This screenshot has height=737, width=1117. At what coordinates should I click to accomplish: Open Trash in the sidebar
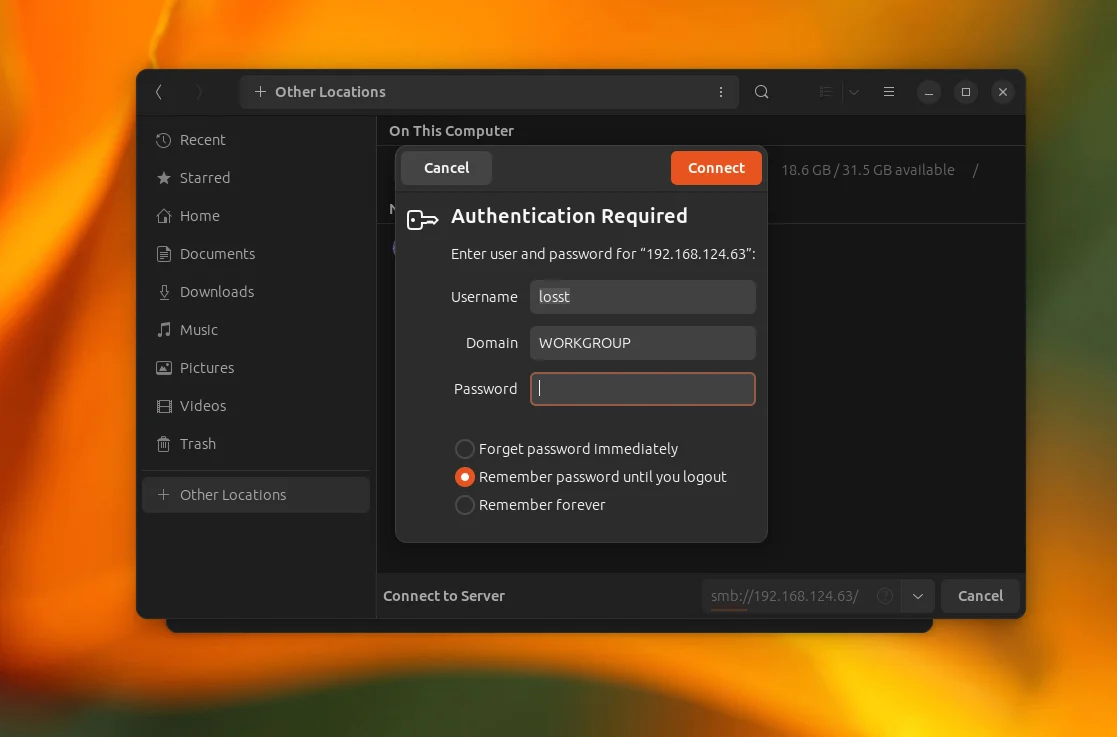pyautogui.click(x=197, y=444)
